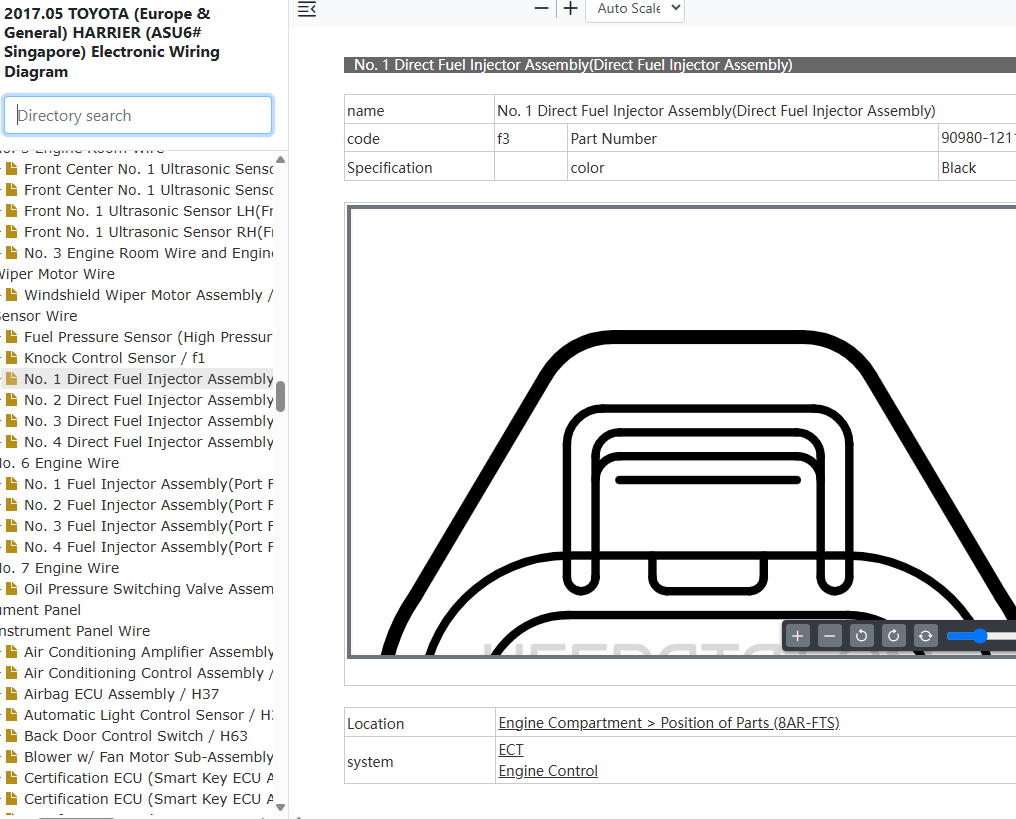This screenshot has height=819, width=1016.
Task: Zoom out the document with the minus icon beside Auto Scale
Action: [542, 8]
